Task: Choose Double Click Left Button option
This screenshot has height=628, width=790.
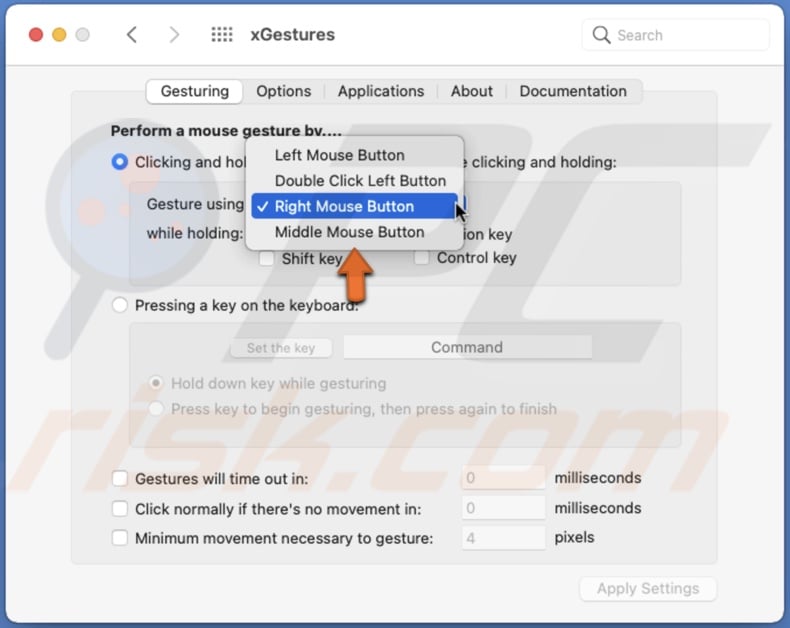Action: (355, 181)
